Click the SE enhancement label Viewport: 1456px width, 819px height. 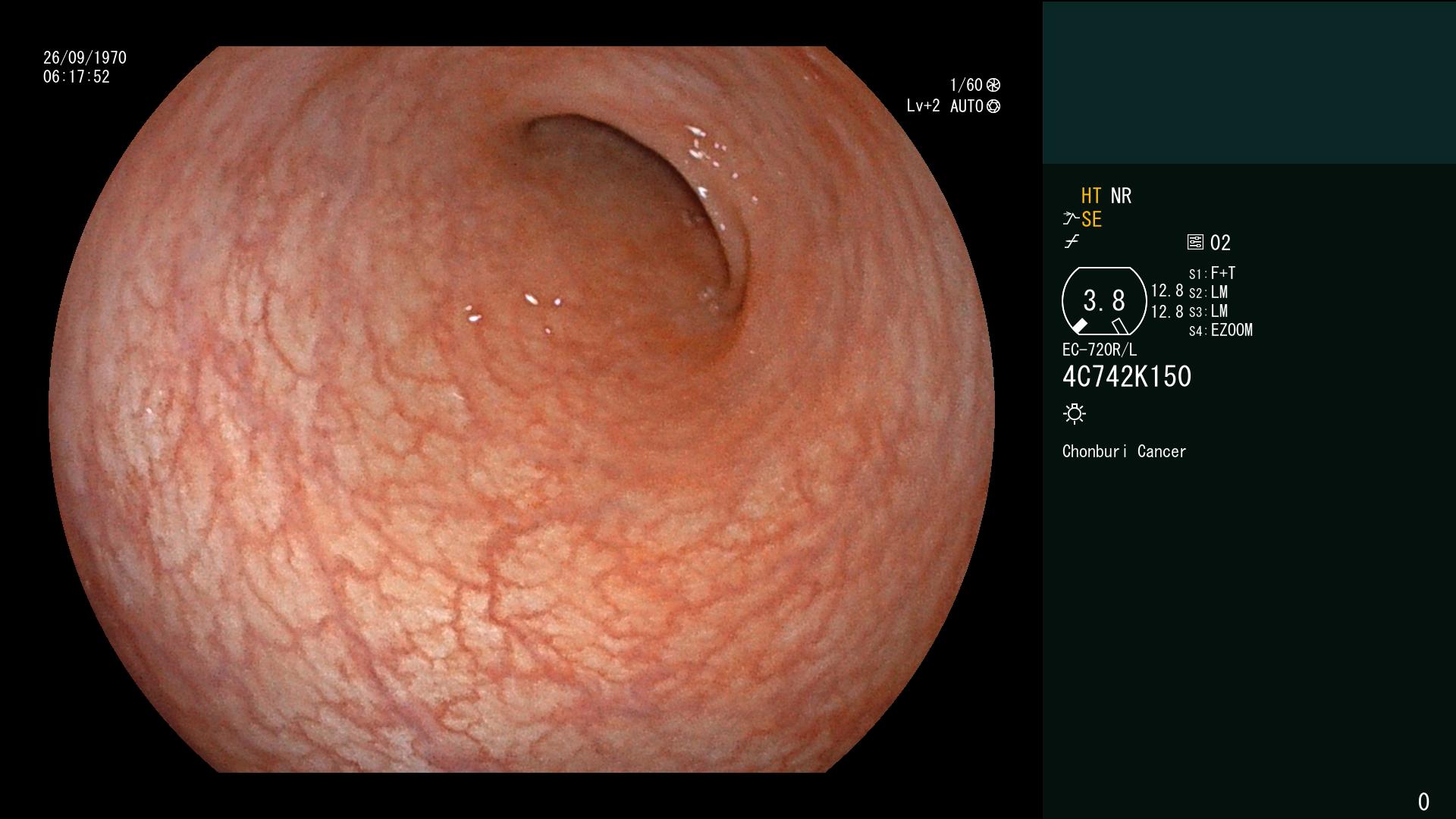click(x=1091, y=219)
